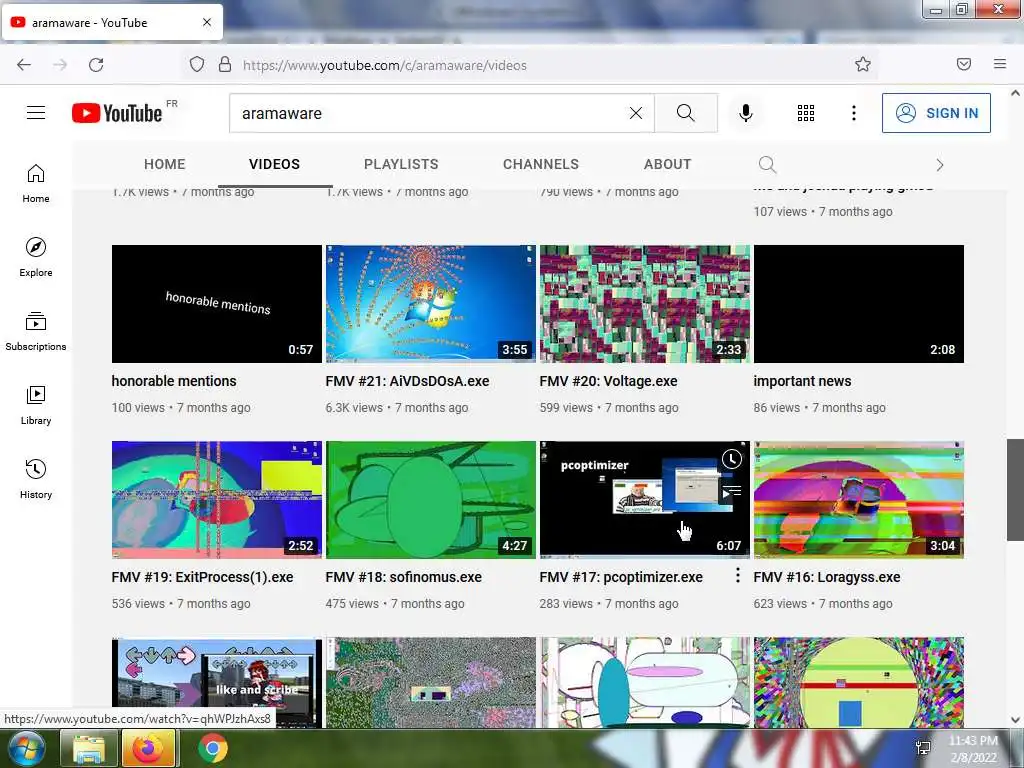Viewport: 1024px width, 768px height.
Task: Click the title FMV #18: sofinomus.exe
Action: click(404, 577)
